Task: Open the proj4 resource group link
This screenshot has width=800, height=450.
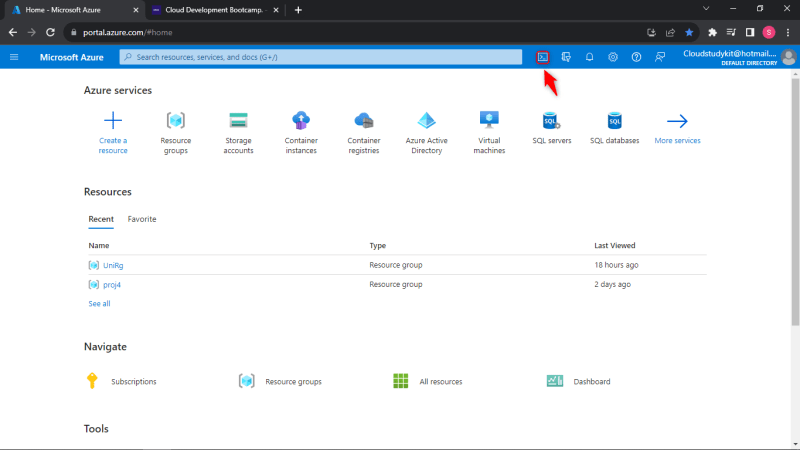Action: (x=112, y=285)
